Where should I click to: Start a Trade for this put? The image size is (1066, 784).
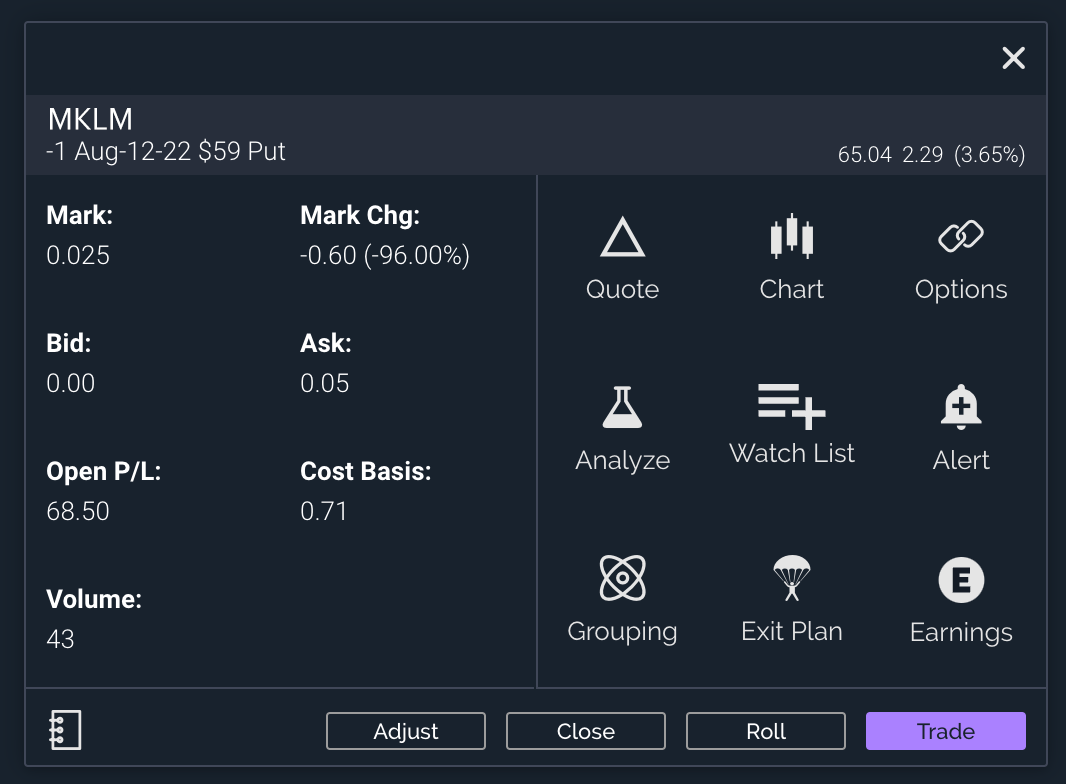945,731
